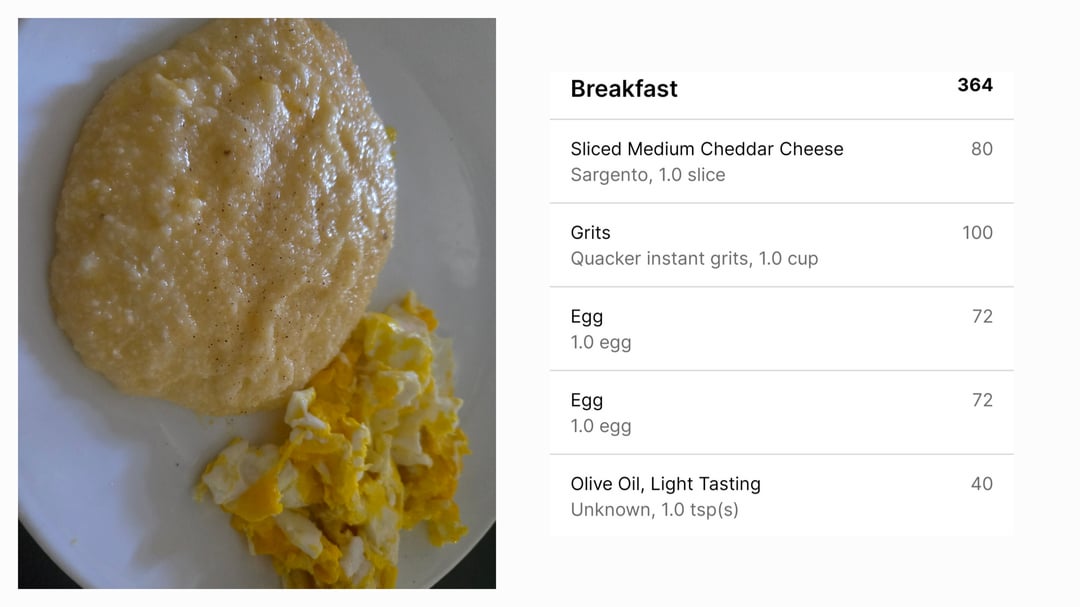Select the 40 calorie value for olive oil
The image size is (1080, 607).
click(x=982, y=484)
